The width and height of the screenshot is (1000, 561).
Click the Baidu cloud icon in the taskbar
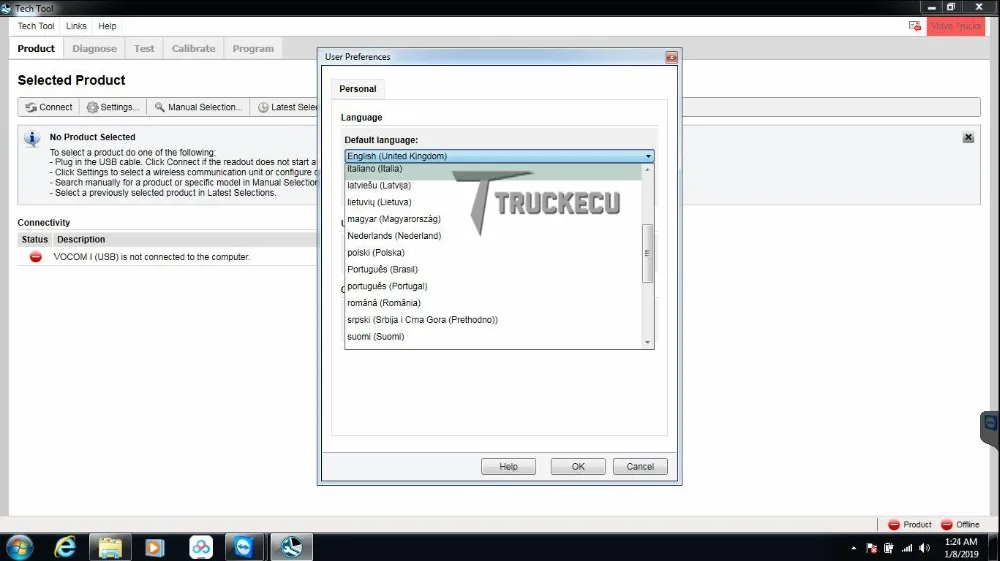pos(200,547)
